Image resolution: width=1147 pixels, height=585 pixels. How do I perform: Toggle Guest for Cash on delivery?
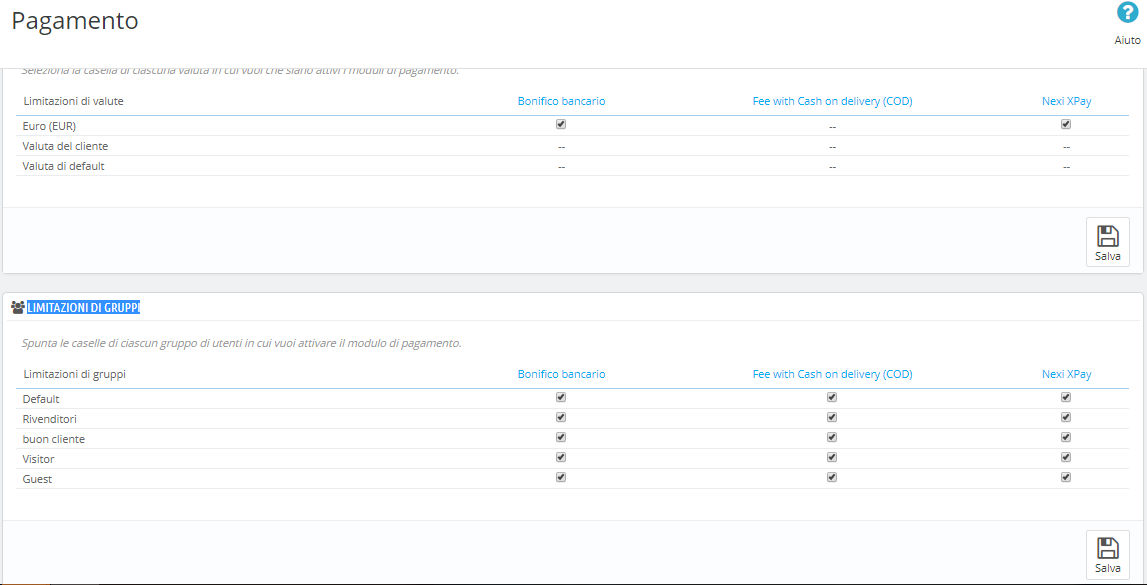pyautogui.click(x=832, y=477)
